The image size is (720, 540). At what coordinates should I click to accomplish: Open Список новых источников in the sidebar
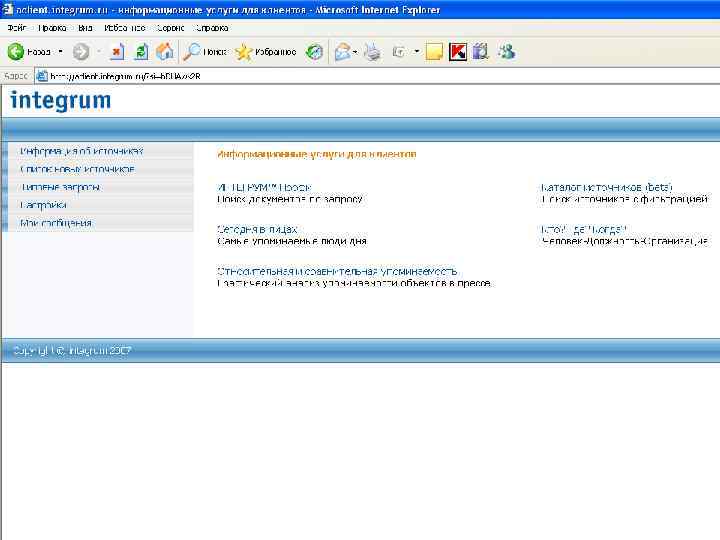(77, 169)
